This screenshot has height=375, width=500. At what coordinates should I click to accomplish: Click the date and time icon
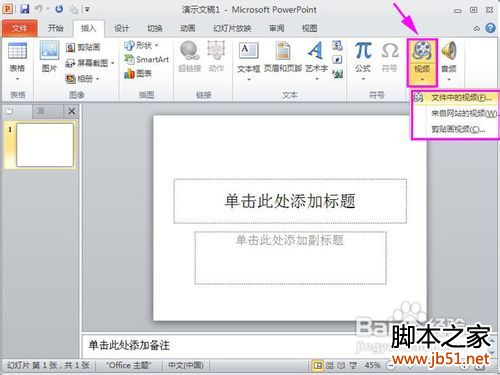(x=337, y=45)
